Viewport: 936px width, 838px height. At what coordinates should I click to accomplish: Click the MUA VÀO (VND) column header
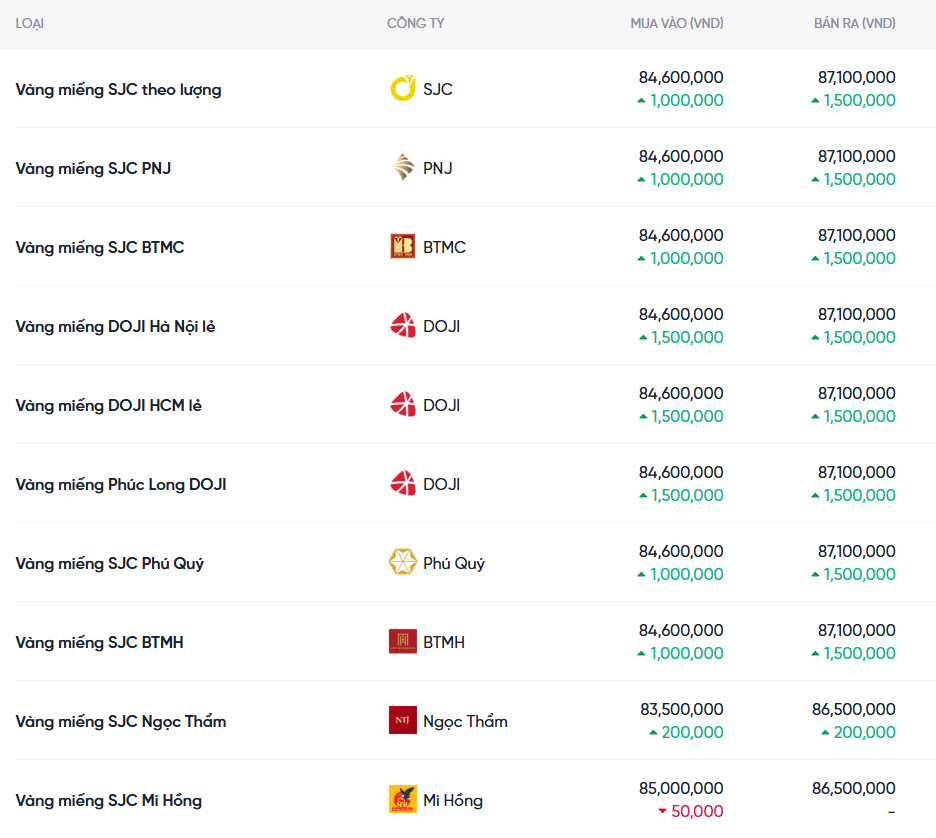point(676,23)
